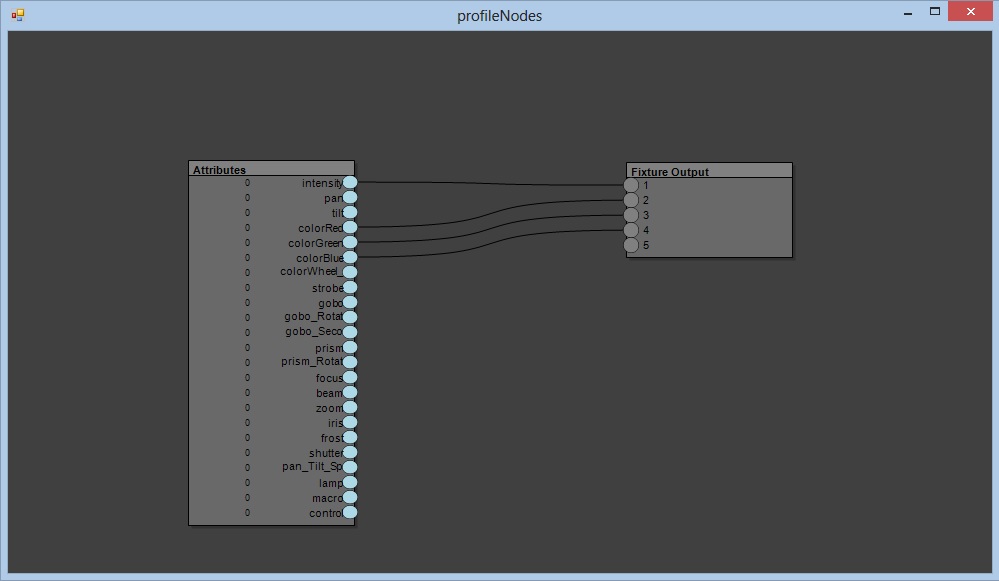Click the intensity output port
Viewport: 999px width, 581px height.
pos(350,183)
